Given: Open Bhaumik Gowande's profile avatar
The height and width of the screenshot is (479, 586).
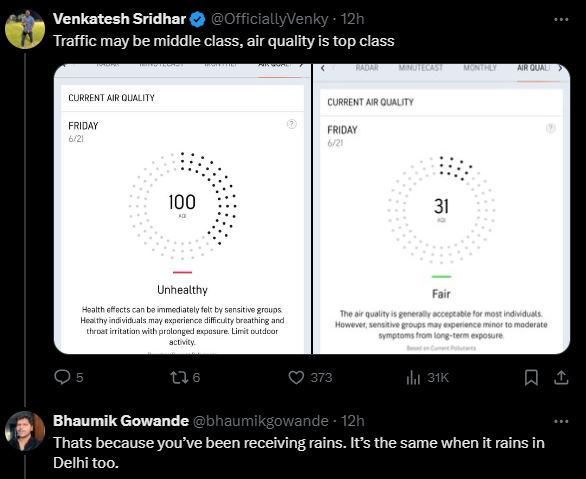Looking at the screenshot, I should click(x=25, y=431).
